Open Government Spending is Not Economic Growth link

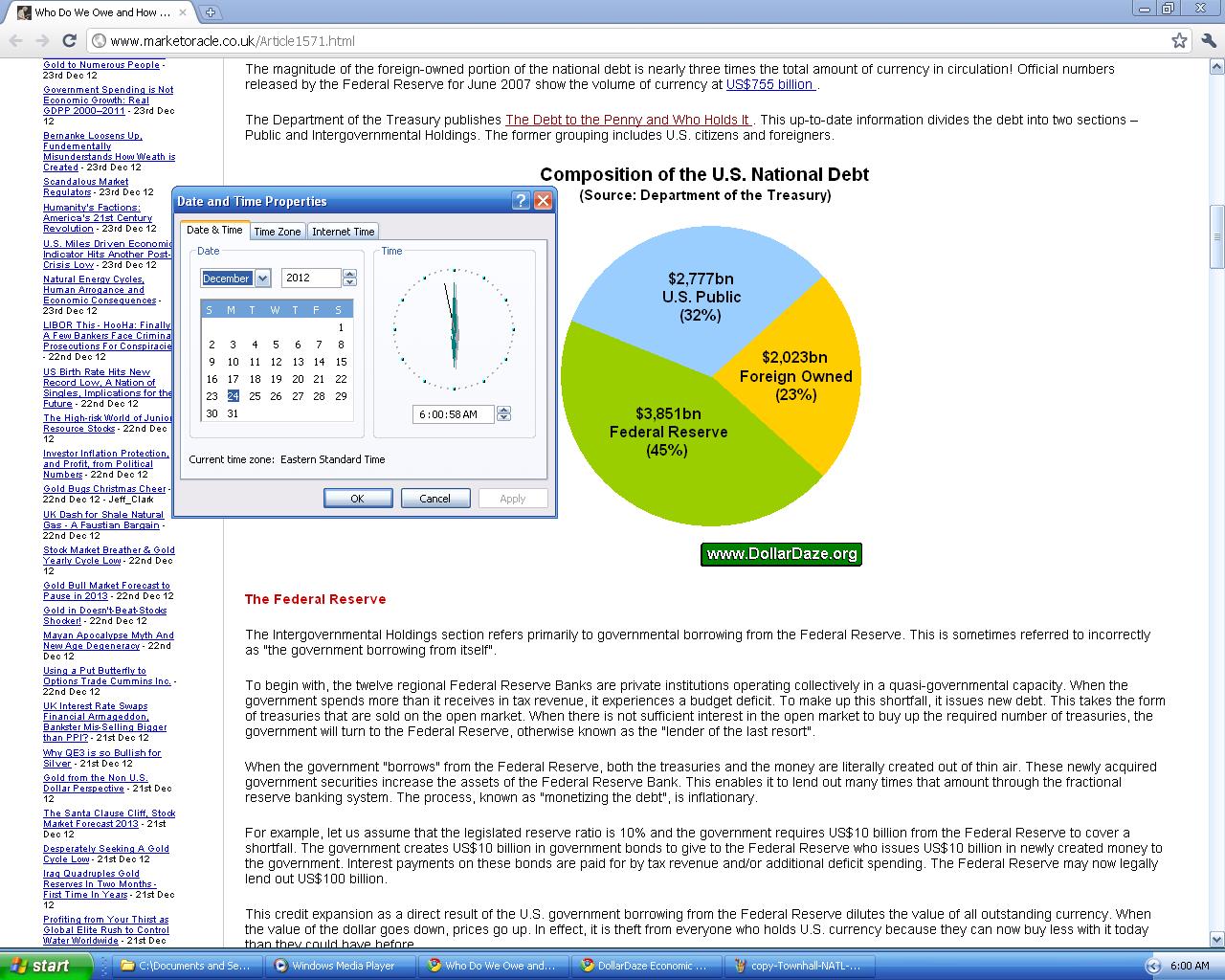pos(108,100)
